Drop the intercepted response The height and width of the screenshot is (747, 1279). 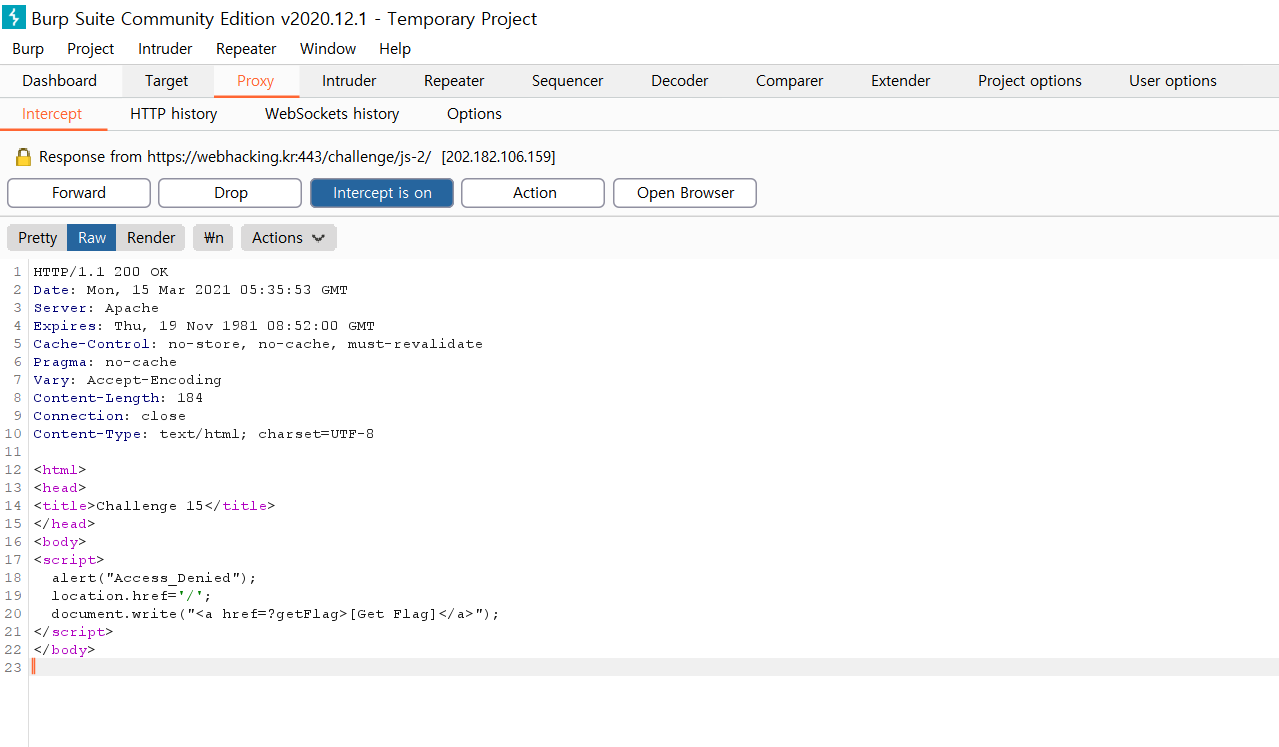tap(231, 193)
